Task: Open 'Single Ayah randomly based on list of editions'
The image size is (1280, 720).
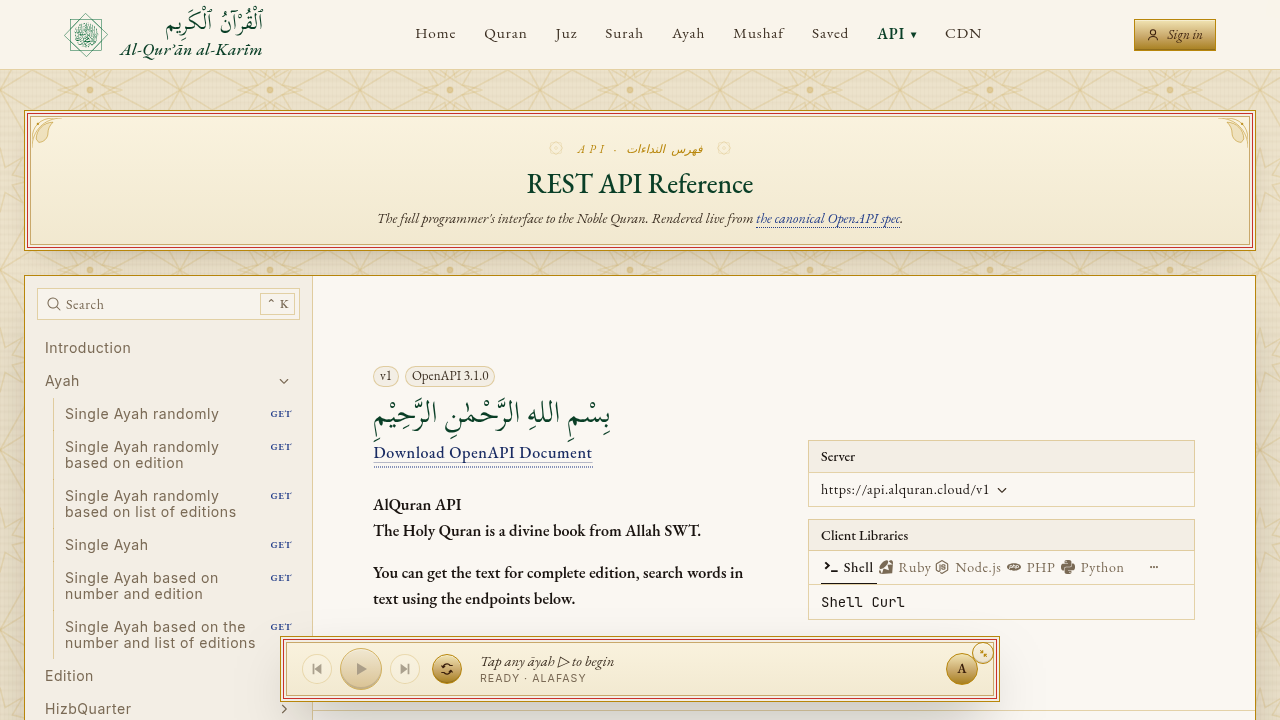Action: point(168,504)
